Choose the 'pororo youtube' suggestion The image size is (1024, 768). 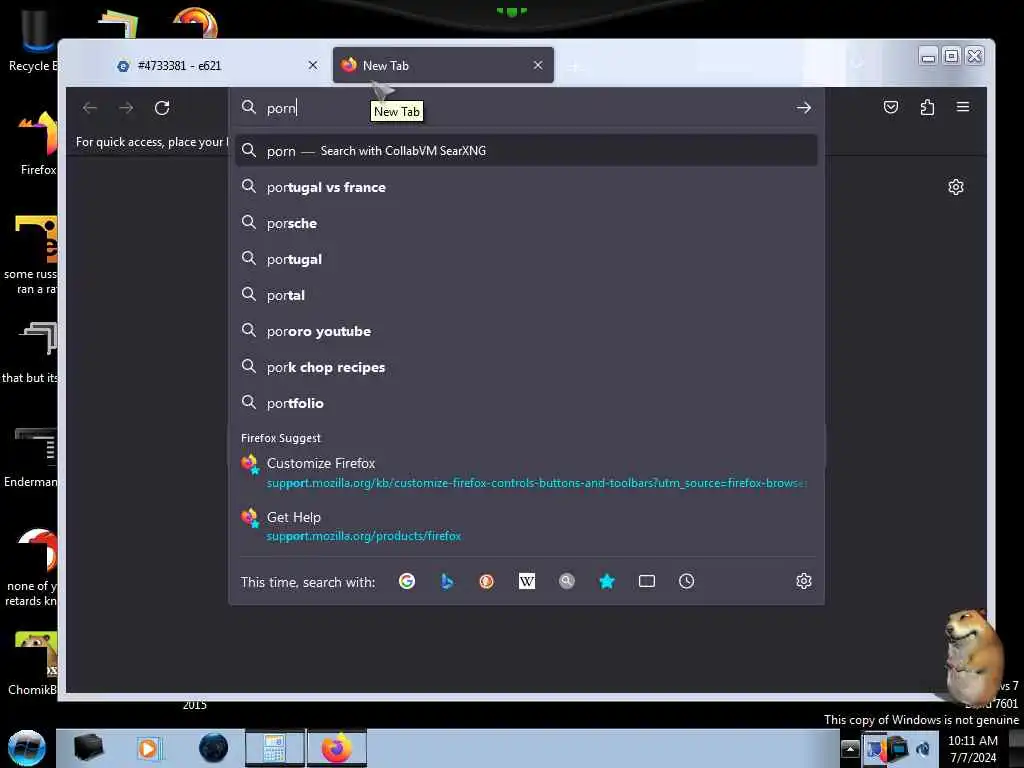[526, 331]
